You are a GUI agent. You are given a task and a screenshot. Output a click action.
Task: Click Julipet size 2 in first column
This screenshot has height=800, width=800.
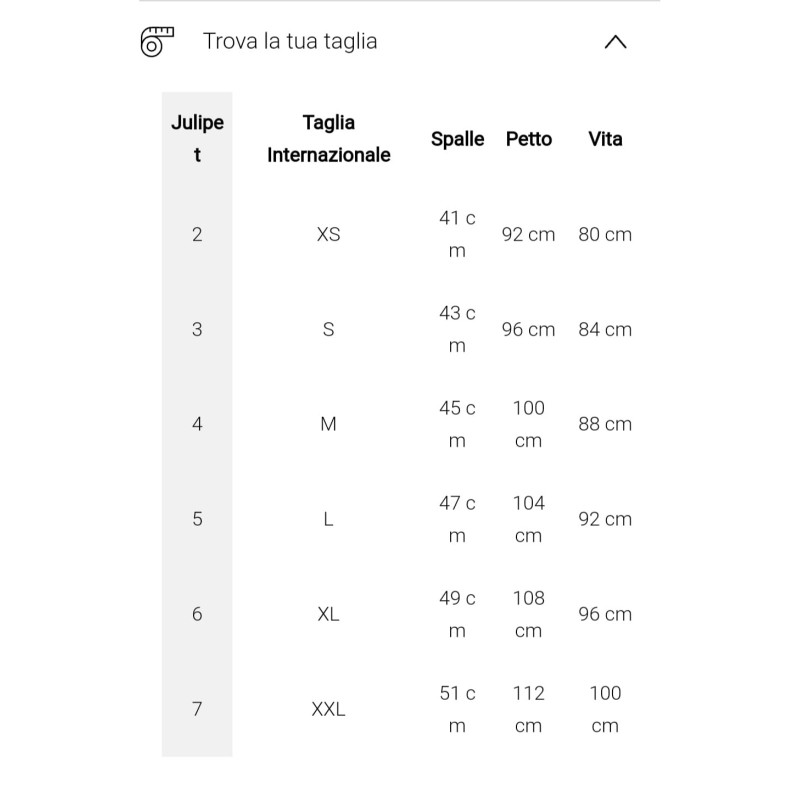(197, 234)
